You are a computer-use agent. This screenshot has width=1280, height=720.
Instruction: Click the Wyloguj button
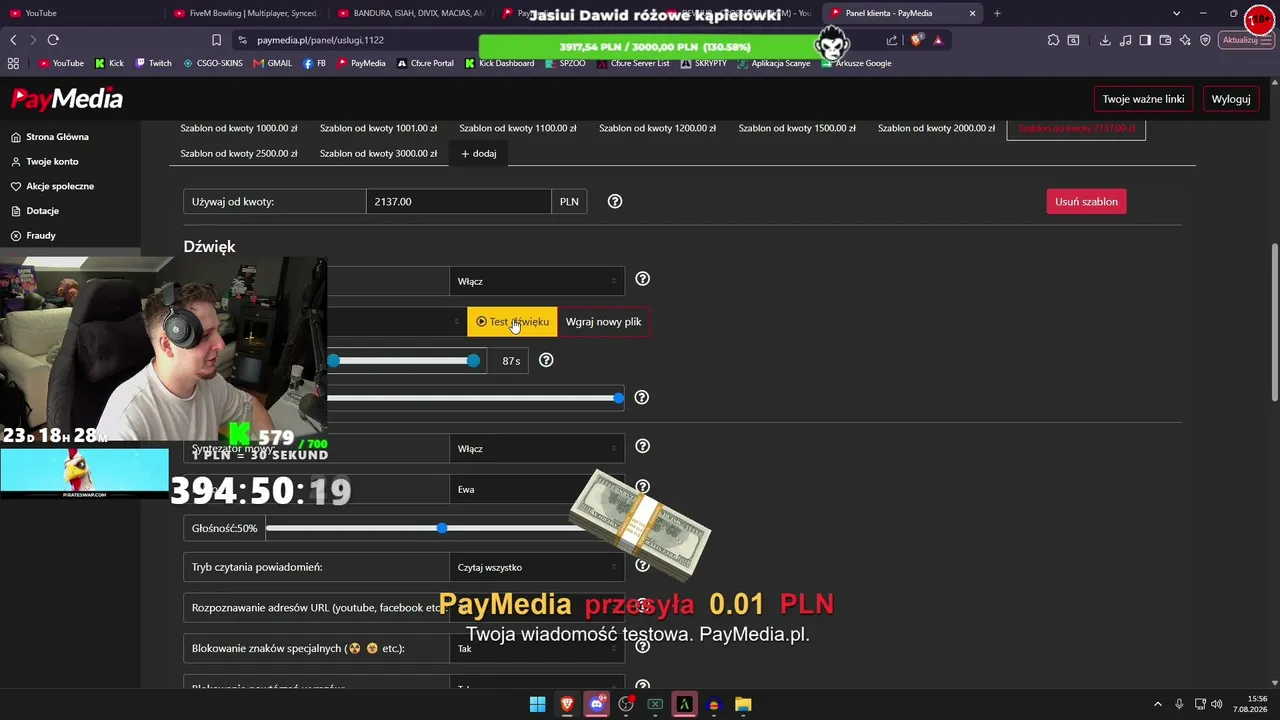(1231, 99)
